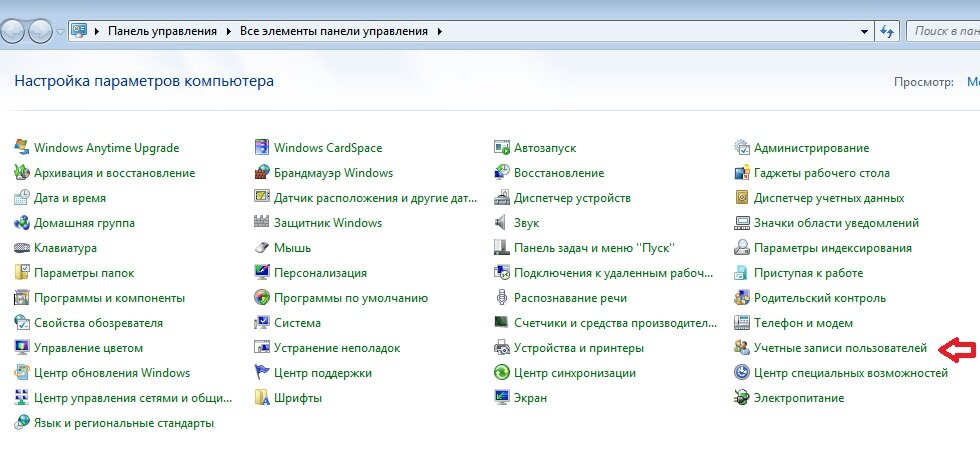Open the Персонализация icon
The width and height of the screenshot is (980, 451).
[262, 272]
